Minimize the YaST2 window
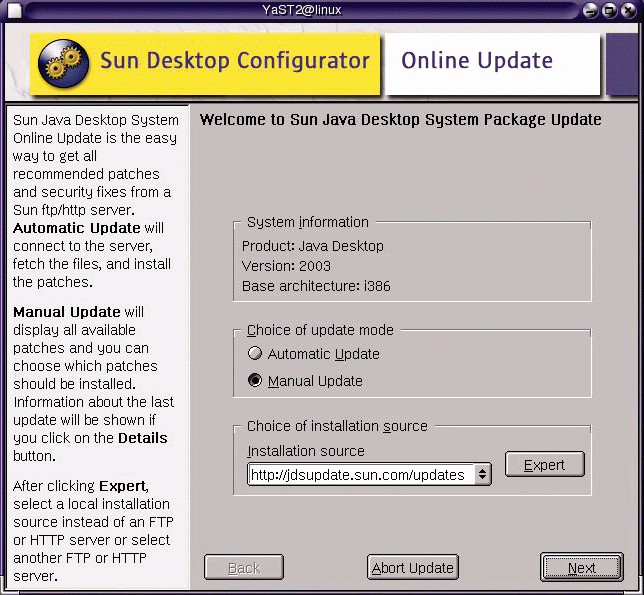Image resolution: width=644 pixels, height=595 pixels. [x=592, y=10]
